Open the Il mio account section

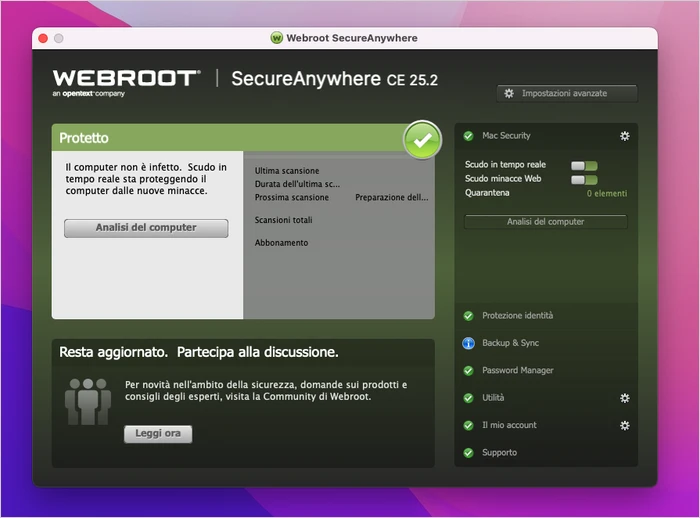pos(509,425)
